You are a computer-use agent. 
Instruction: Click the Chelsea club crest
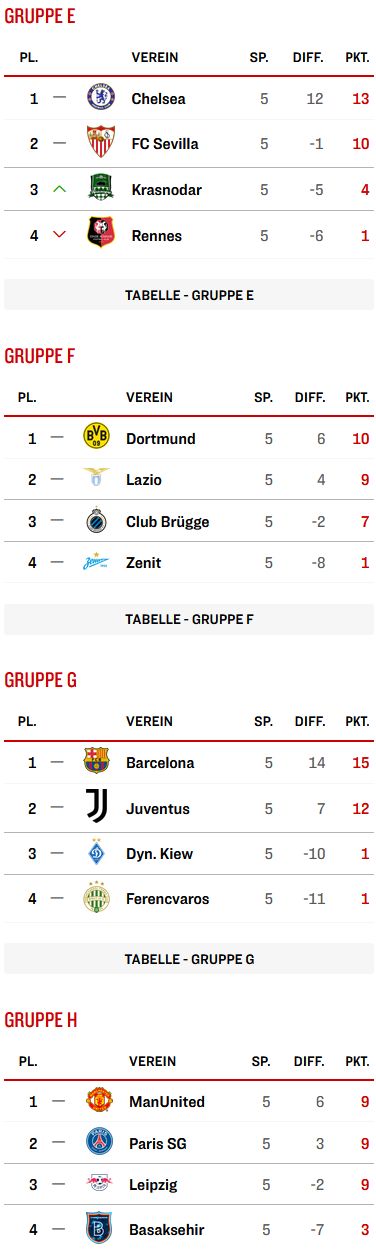[99, 98]
